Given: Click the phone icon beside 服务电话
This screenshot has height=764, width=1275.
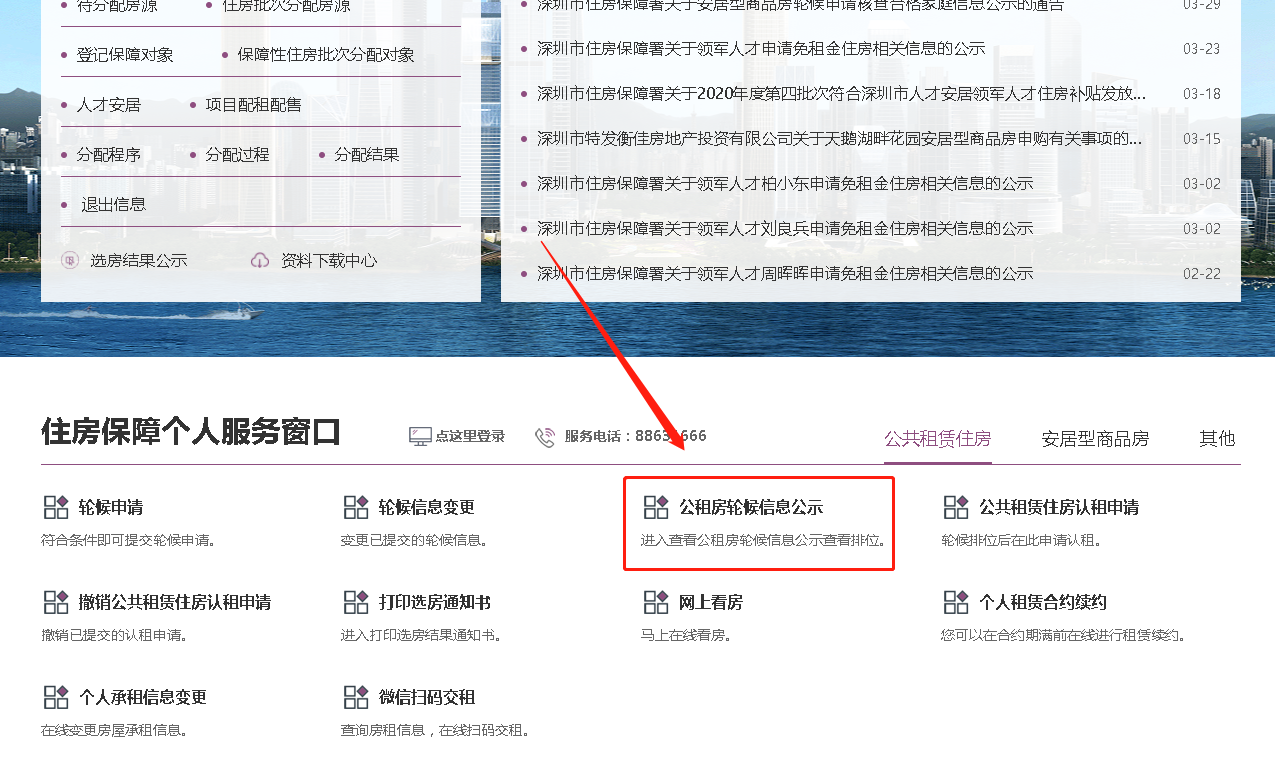Looking at the screenshot, I should [x=545, y=435].
